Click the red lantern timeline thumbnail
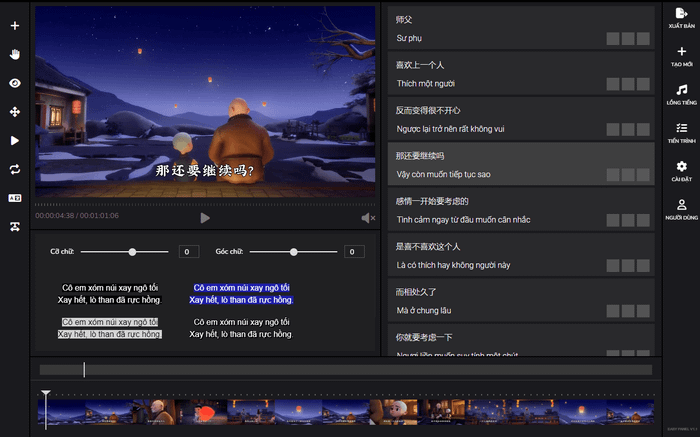700x437 pixels. tap(204, 412)
